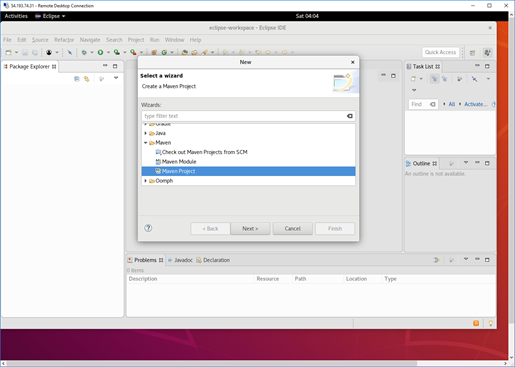The height and width of the screenshot is (367, 515).
Task: Click the Skip All Breakpoints toolbar icon
Action: point(70,52)
